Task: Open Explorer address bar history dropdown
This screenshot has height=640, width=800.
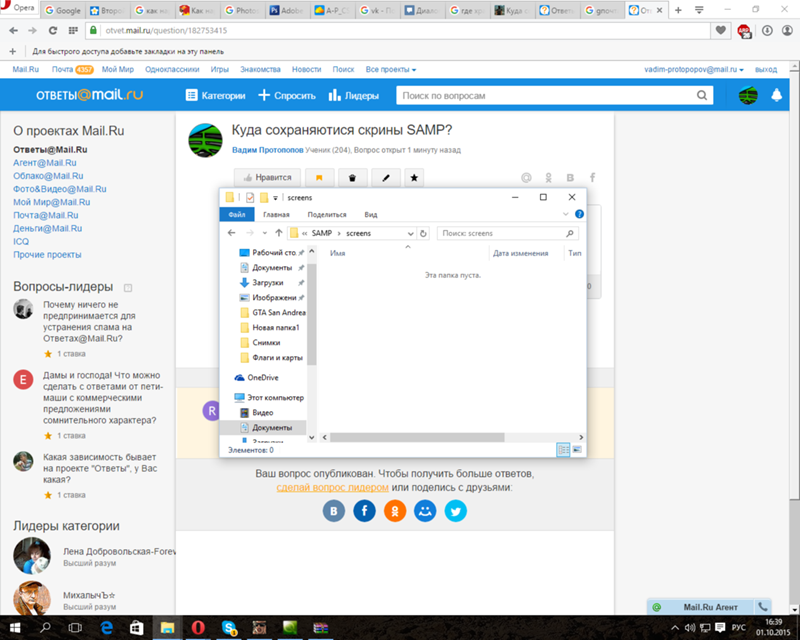Action: 410,233
